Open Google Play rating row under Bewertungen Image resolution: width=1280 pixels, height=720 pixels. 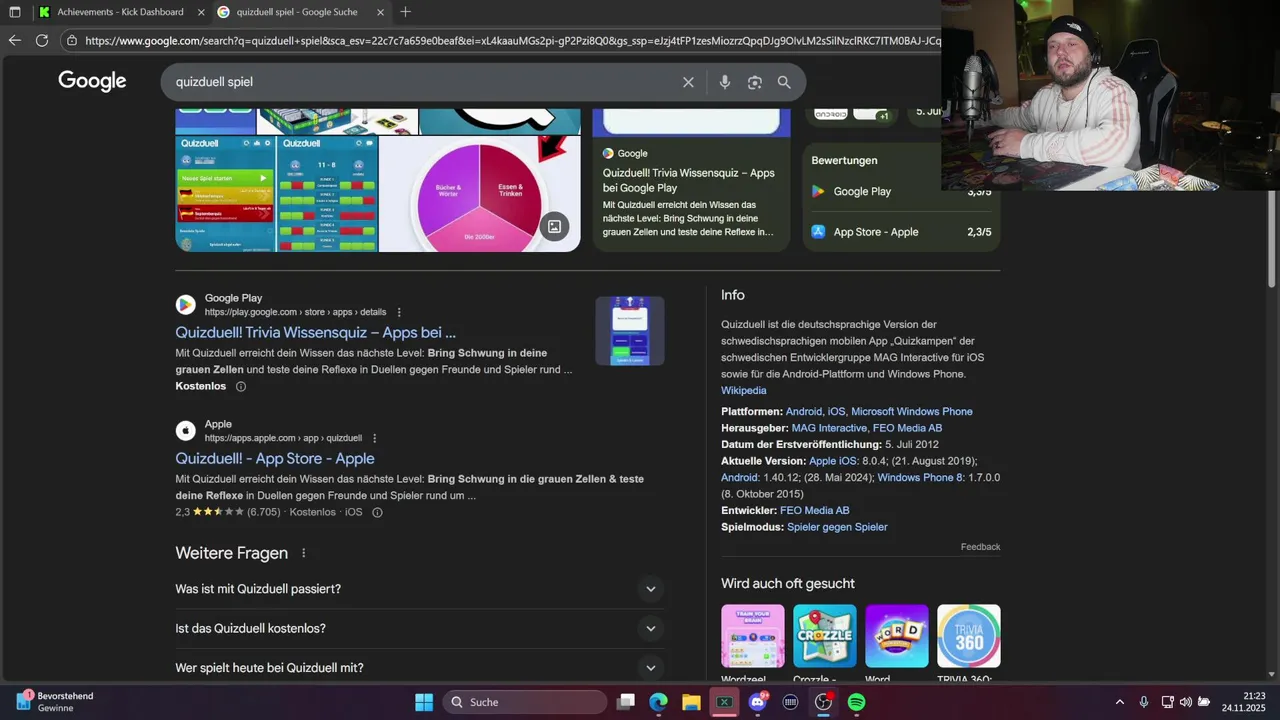(x=901, y=191)
